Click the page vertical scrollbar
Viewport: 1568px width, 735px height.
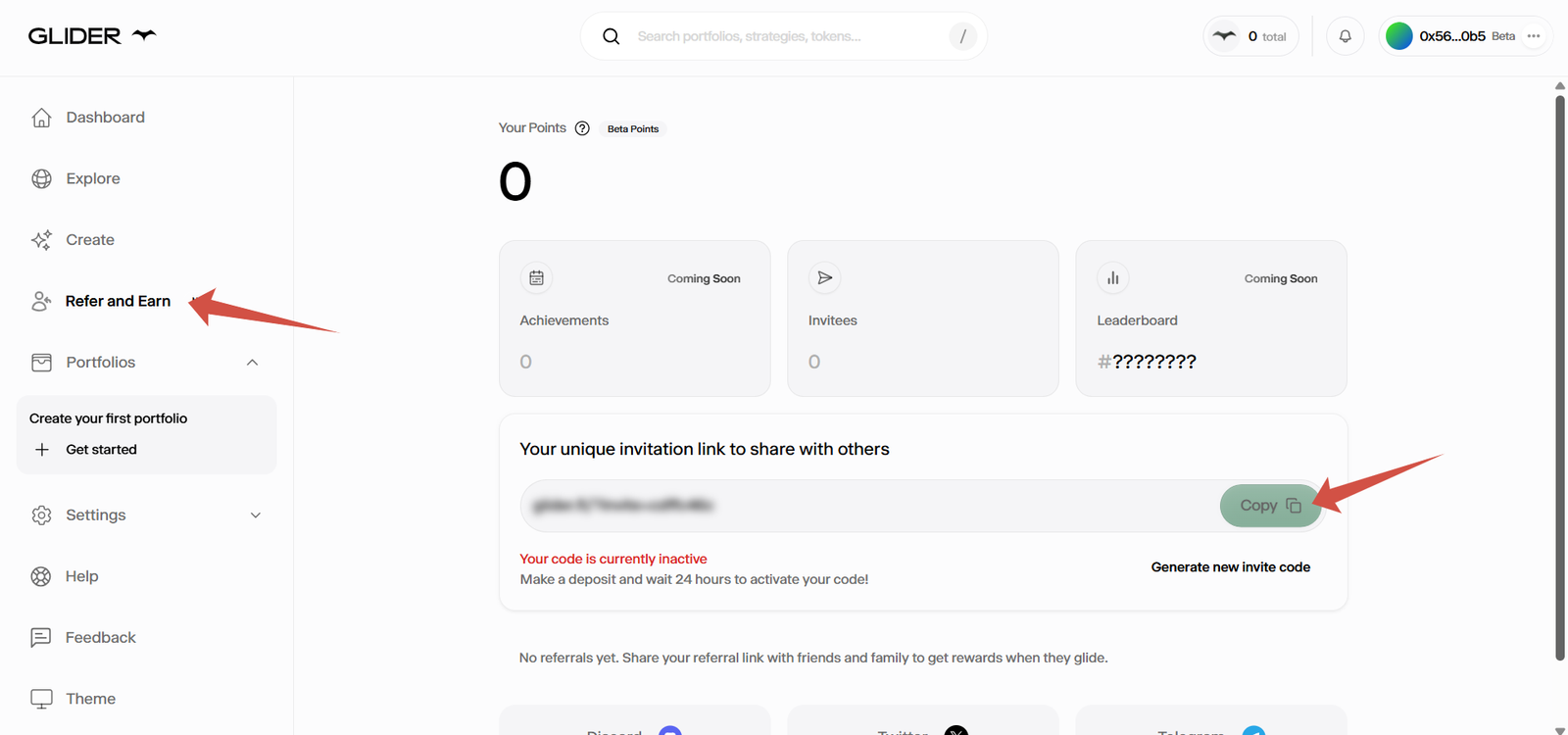tap(1560, 372)
